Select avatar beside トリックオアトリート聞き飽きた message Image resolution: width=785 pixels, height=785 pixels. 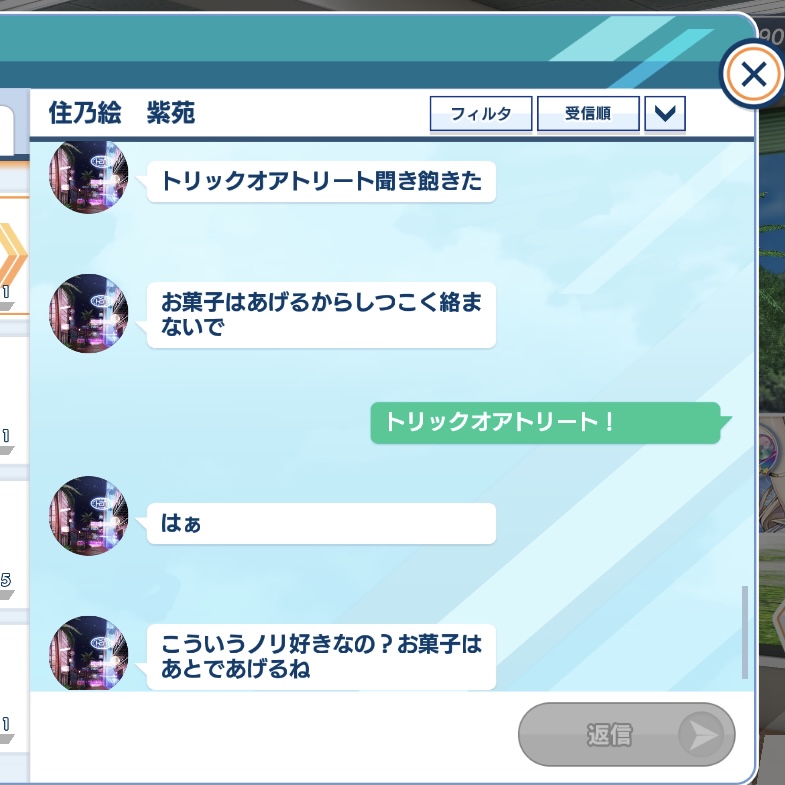click(89, 175)
